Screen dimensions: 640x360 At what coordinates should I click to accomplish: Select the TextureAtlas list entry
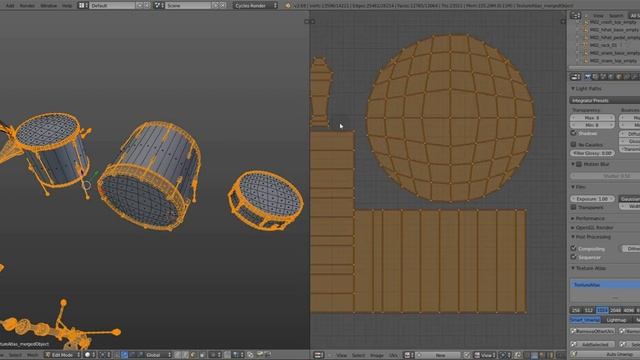(605, 284)
